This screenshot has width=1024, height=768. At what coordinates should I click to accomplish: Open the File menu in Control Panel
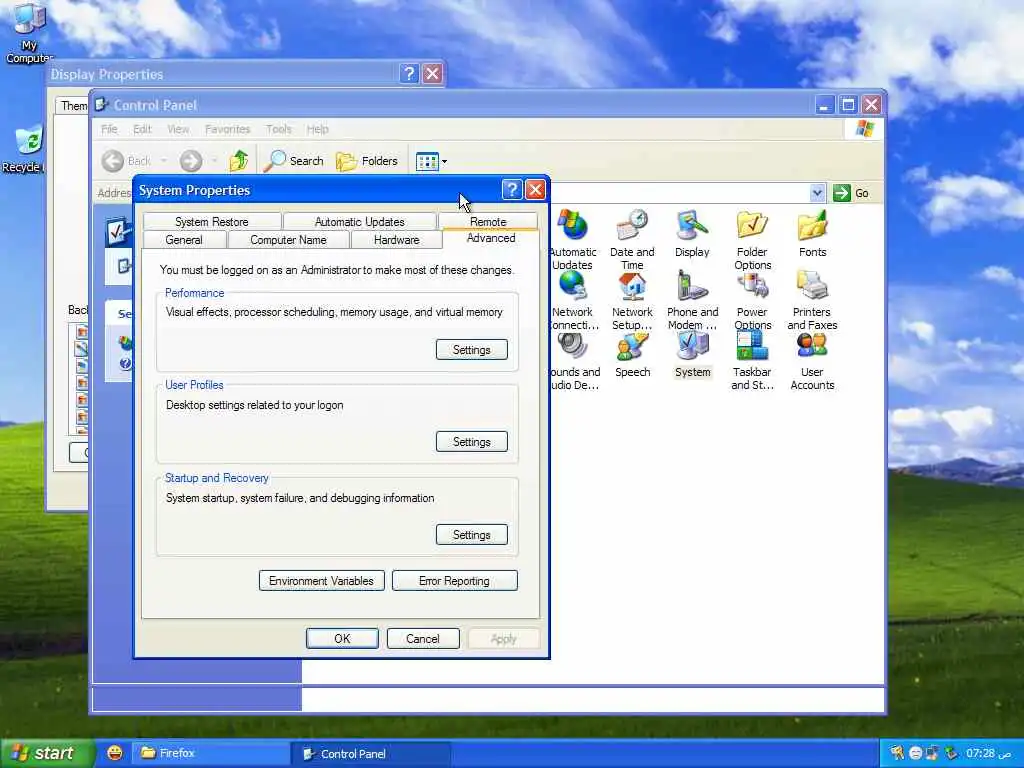pyautogui.click(x=109, y=129)
